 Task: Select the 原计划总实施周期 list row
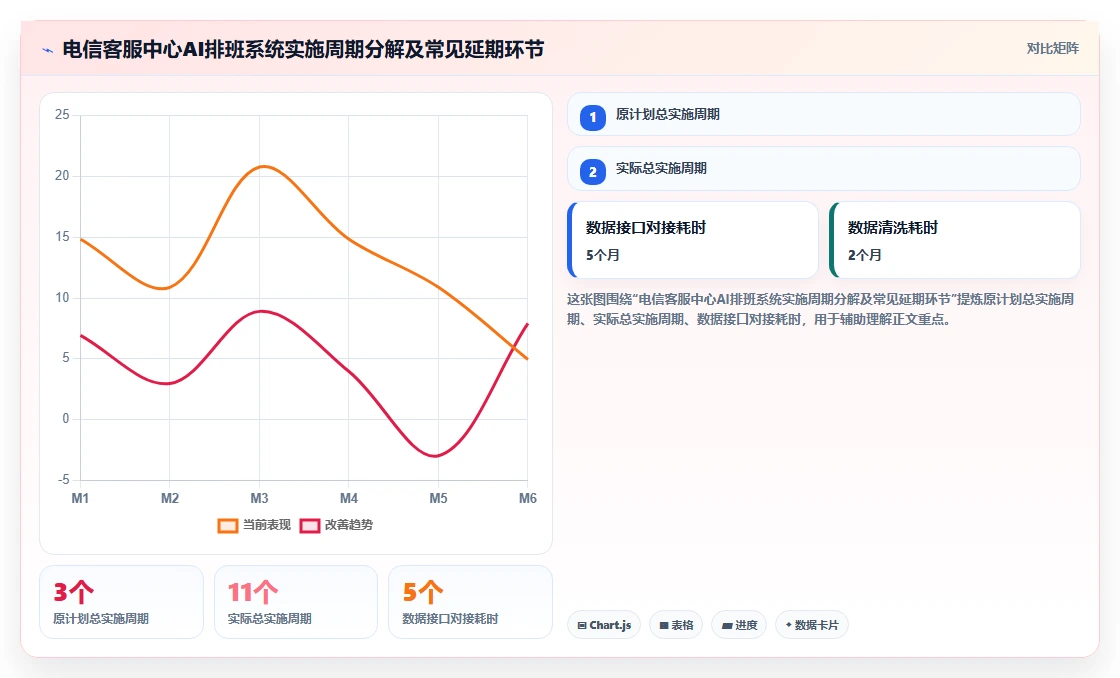824,114
